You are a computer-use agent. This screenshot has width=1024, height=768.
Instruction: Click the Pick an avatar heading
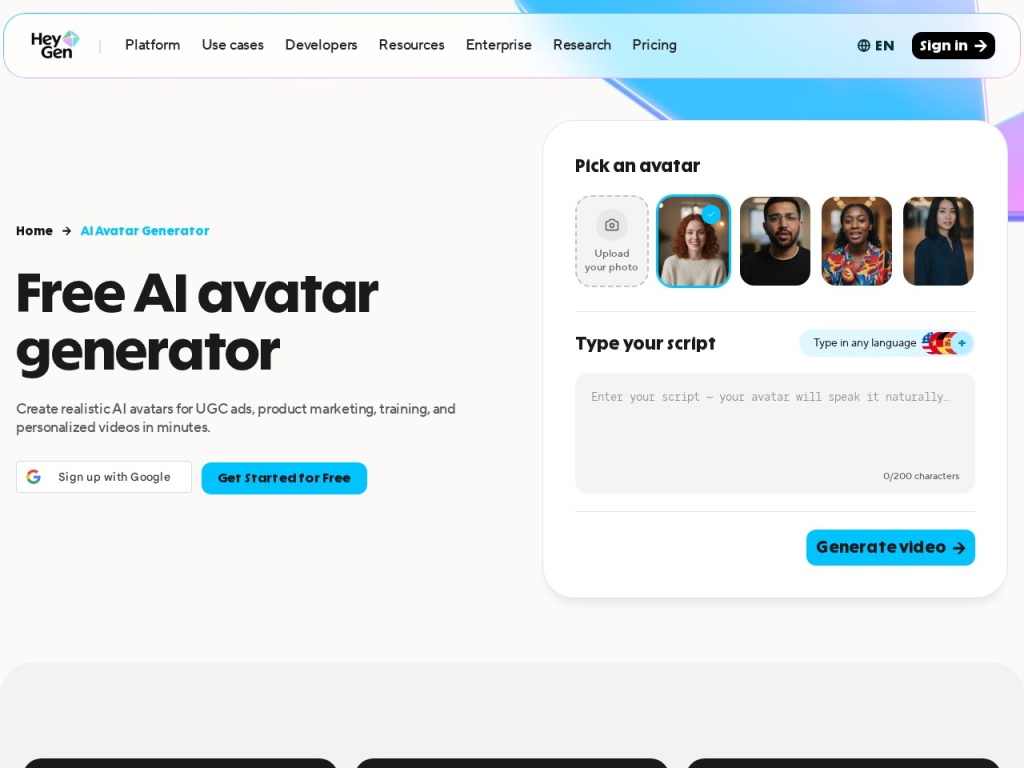pyautogui.click(x=637, y=166)
